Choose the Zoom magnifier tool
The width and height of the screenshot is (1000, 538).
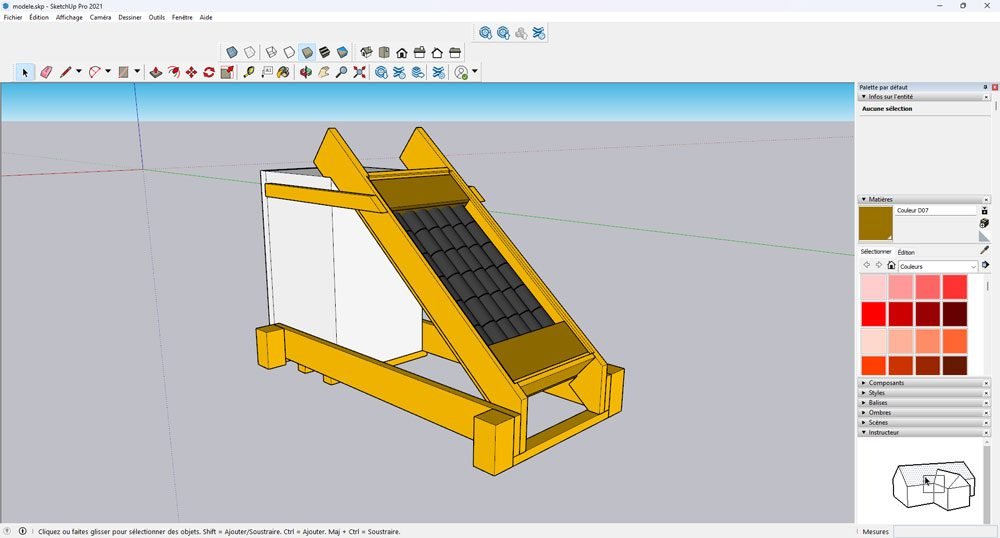342,72
